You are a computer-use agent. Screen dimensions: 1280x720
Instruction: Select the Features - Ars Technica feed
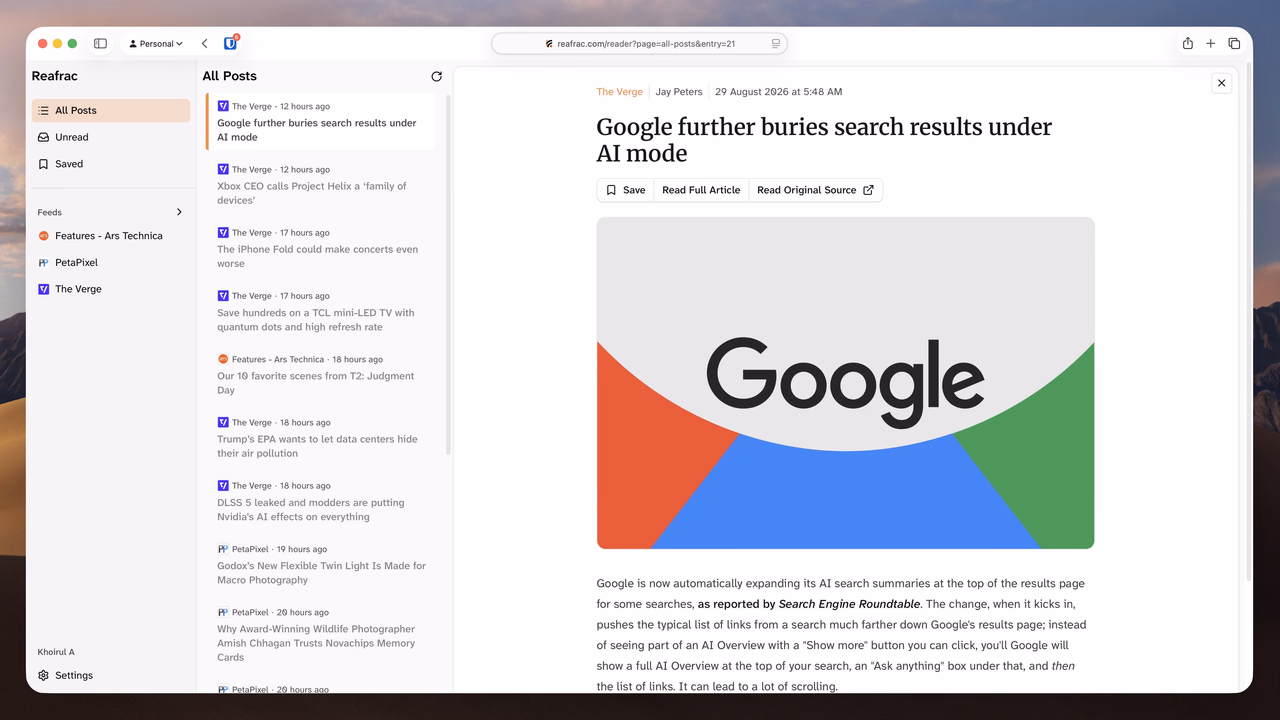(111, 236)
